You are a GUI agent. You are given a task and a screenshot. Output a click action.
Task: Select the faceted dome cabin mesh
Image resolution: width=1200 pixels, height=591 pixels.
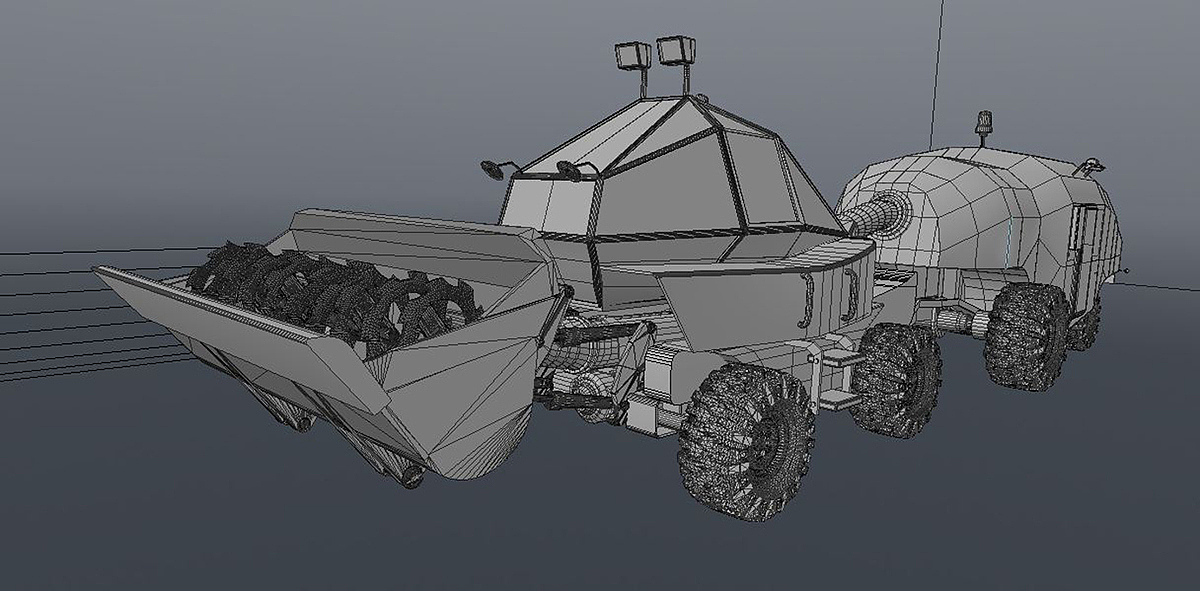tap(670, 190)
